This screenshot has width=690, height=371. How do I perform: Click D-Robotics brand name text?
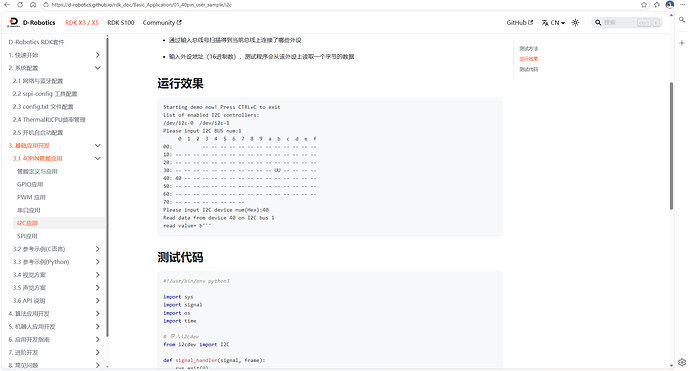pos(39,22)
